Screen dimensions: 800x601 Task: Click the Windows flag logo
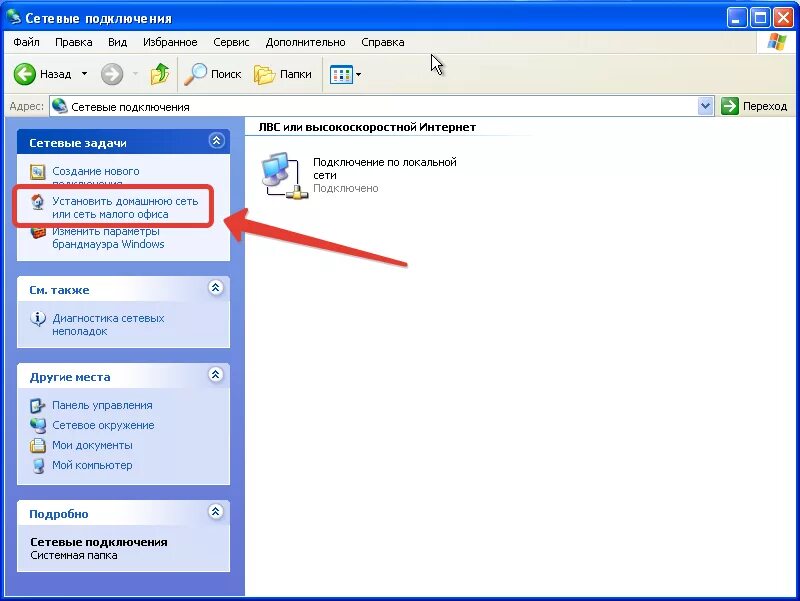(x=777, y=42)
